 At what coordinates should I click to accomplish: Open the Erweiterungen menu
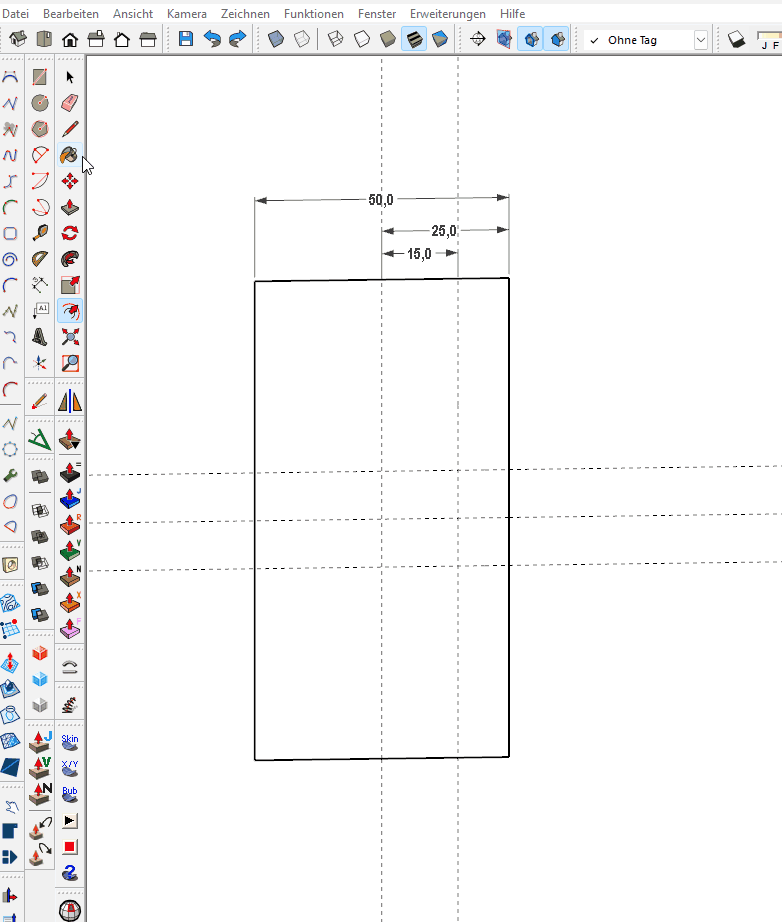click(447, 14)
